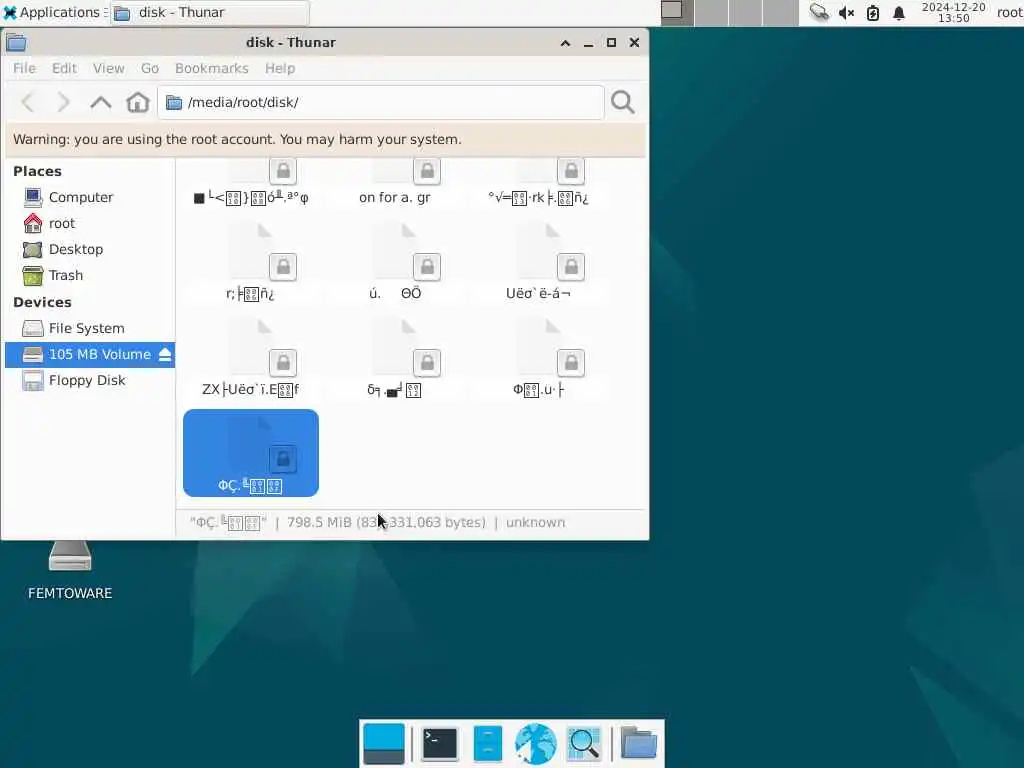Open Trash in the sidebar
This screenshot has height=768, width=1024.
90,276
